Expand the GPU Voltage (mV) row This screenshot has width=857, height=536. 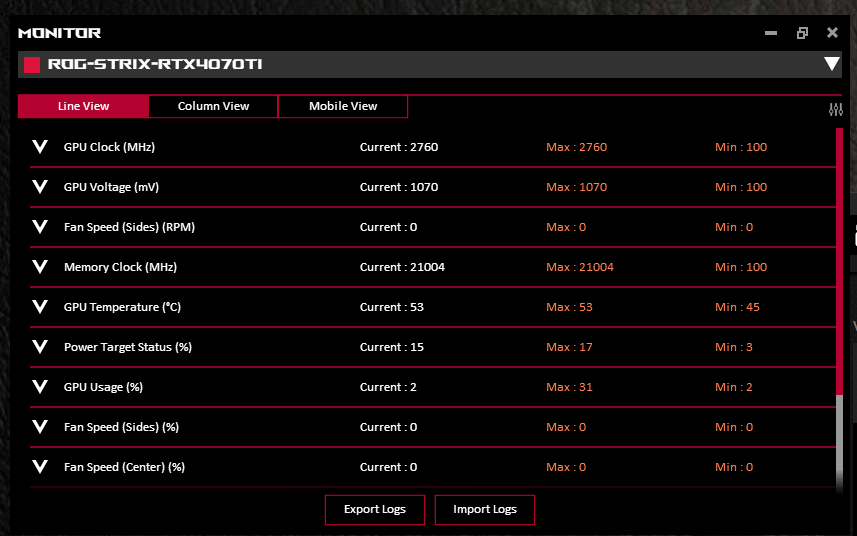point(40,186)
